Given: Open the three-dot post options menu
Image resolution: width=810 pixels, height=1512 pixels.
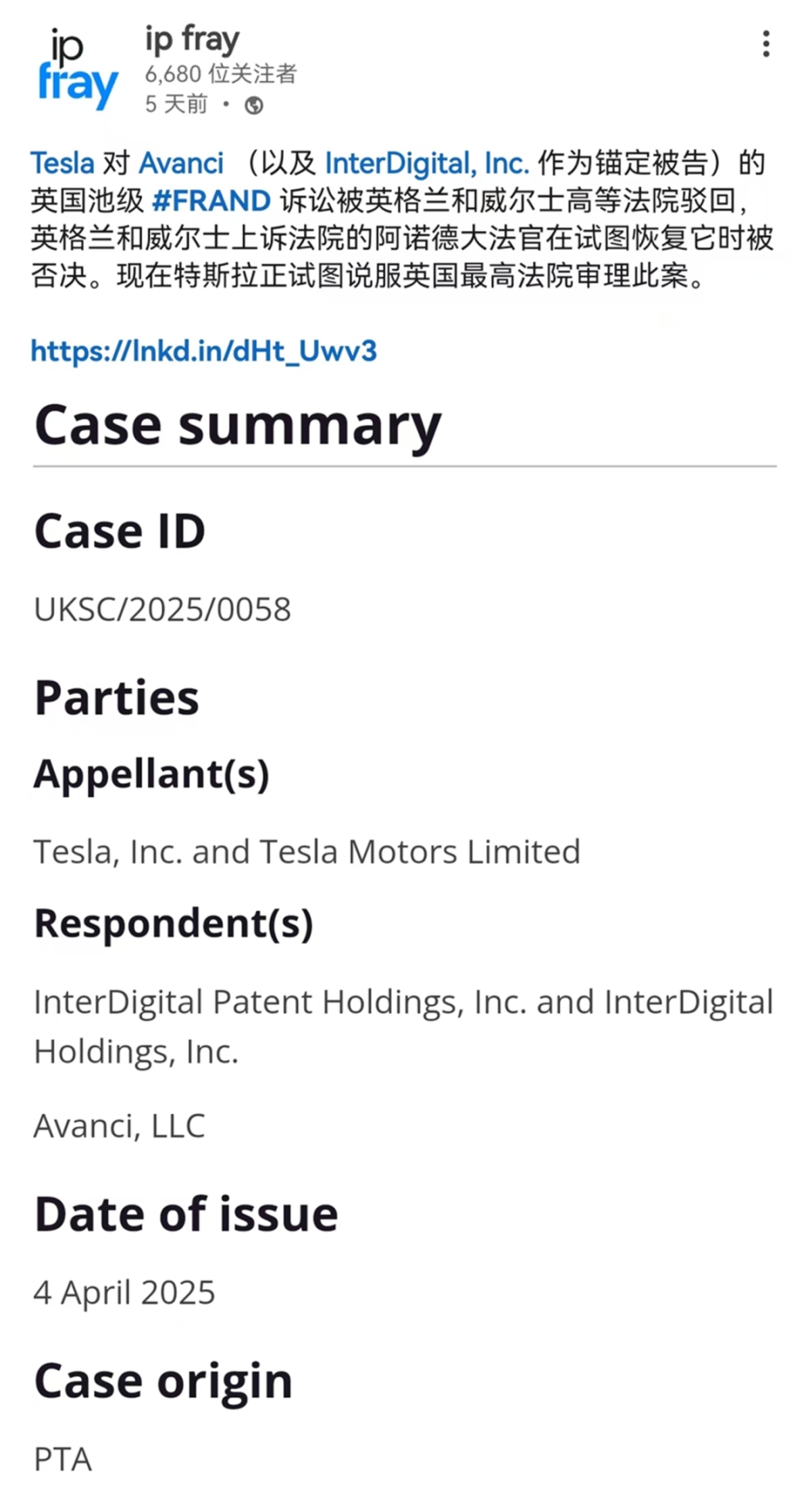Looking at the screenshot, I should [x=765, y=44].
